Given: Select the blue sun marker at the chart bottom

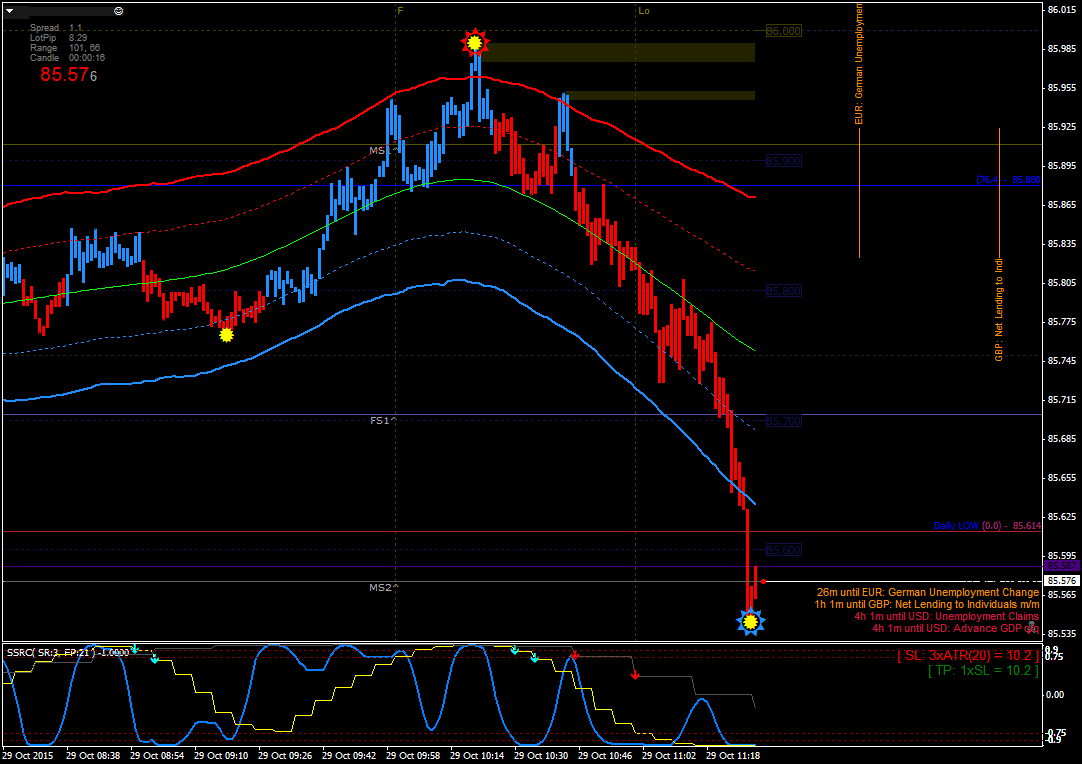Looking at the screenshot, I should [x=750, y=623].
